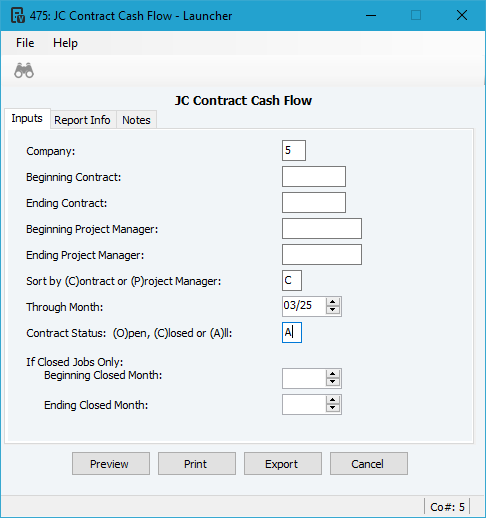
Task: Close the Launcher window
Action: [462, 15]
